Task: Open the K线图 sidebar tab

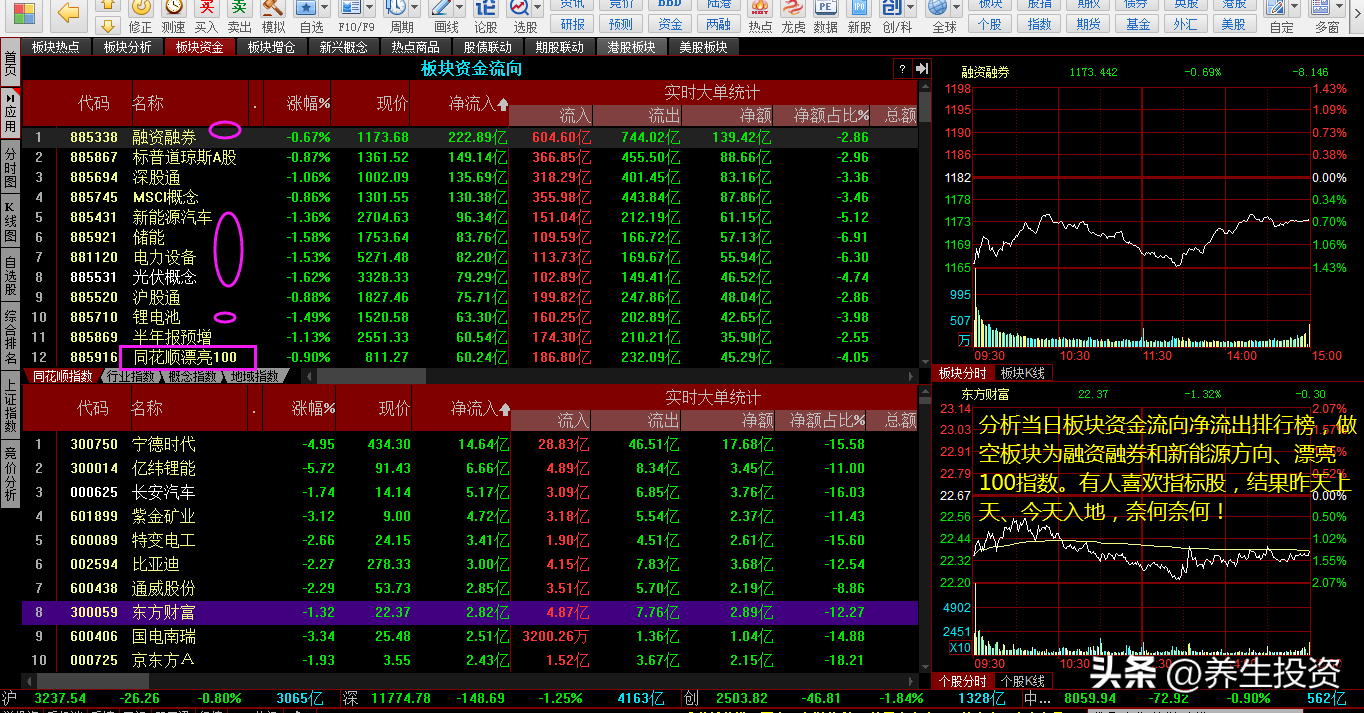Action: 10,222
